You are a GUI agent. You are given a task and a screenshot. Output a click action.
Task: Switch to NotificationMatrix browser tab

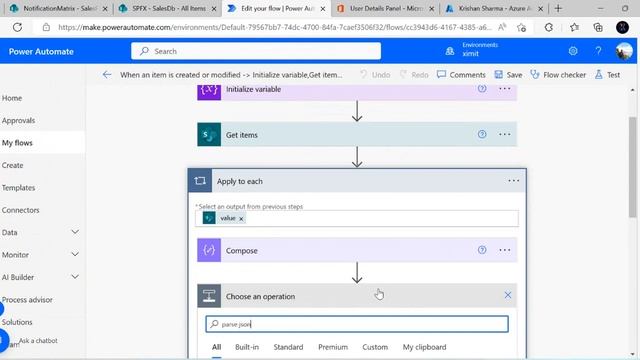pyautogui.click(x=58, y=8)
